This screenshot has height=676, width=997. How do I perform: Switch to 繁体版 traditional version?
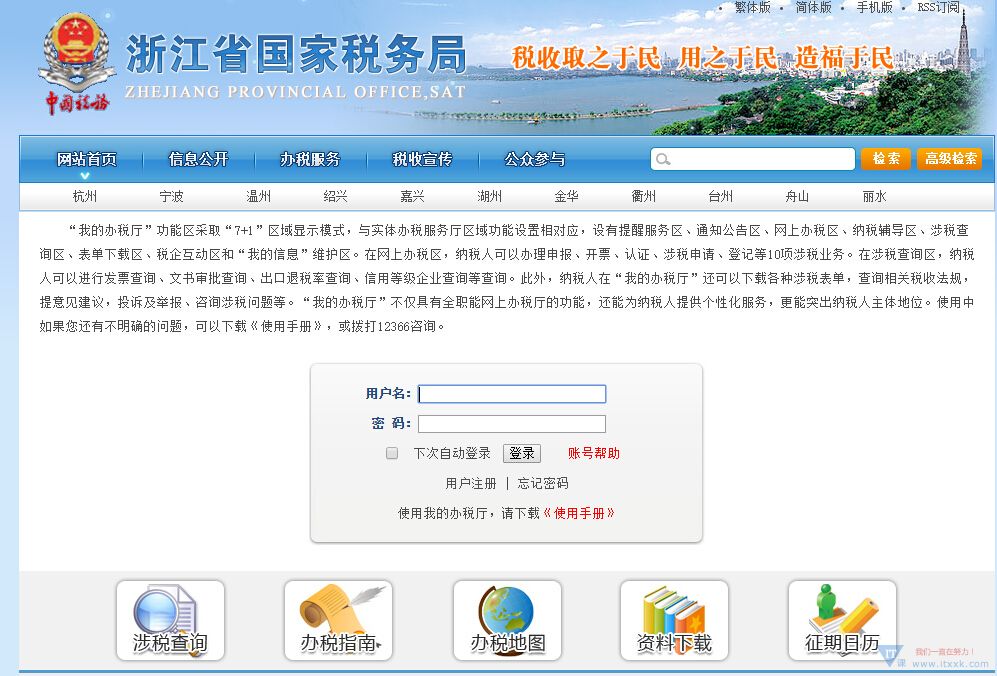pos(753,7)
